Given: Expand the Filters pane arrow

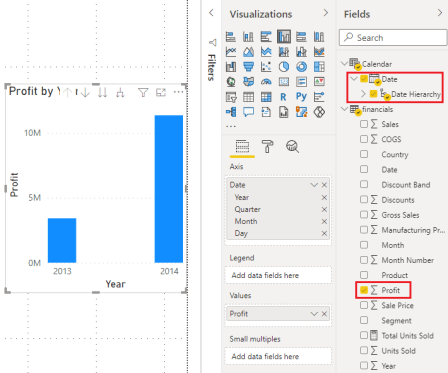Looking at the screenshot, I should [211, 13].
